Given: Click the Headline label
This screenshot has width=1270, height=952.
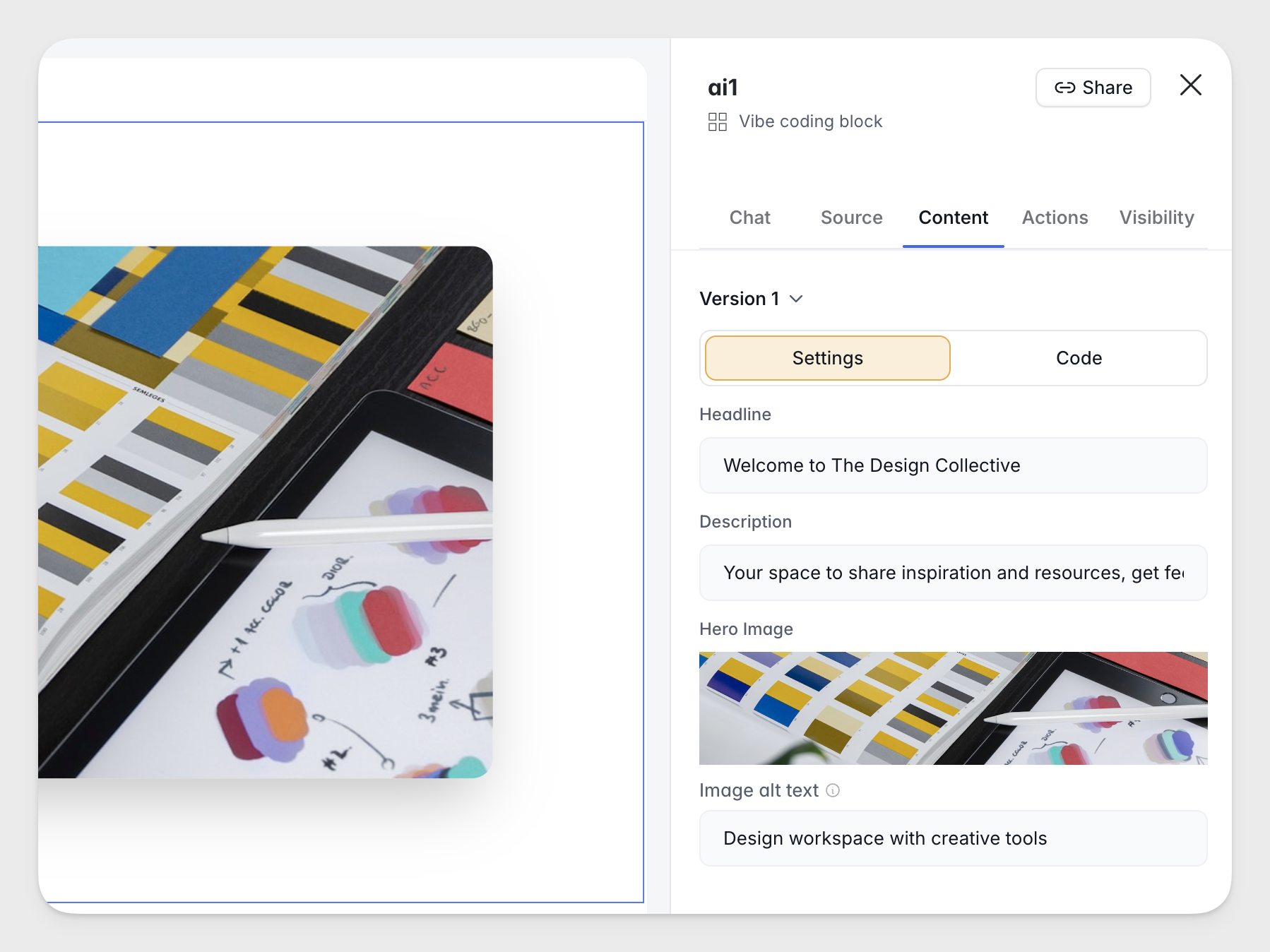Looking at the screenshot, I should pyautogui.click(x=735, y=415).
